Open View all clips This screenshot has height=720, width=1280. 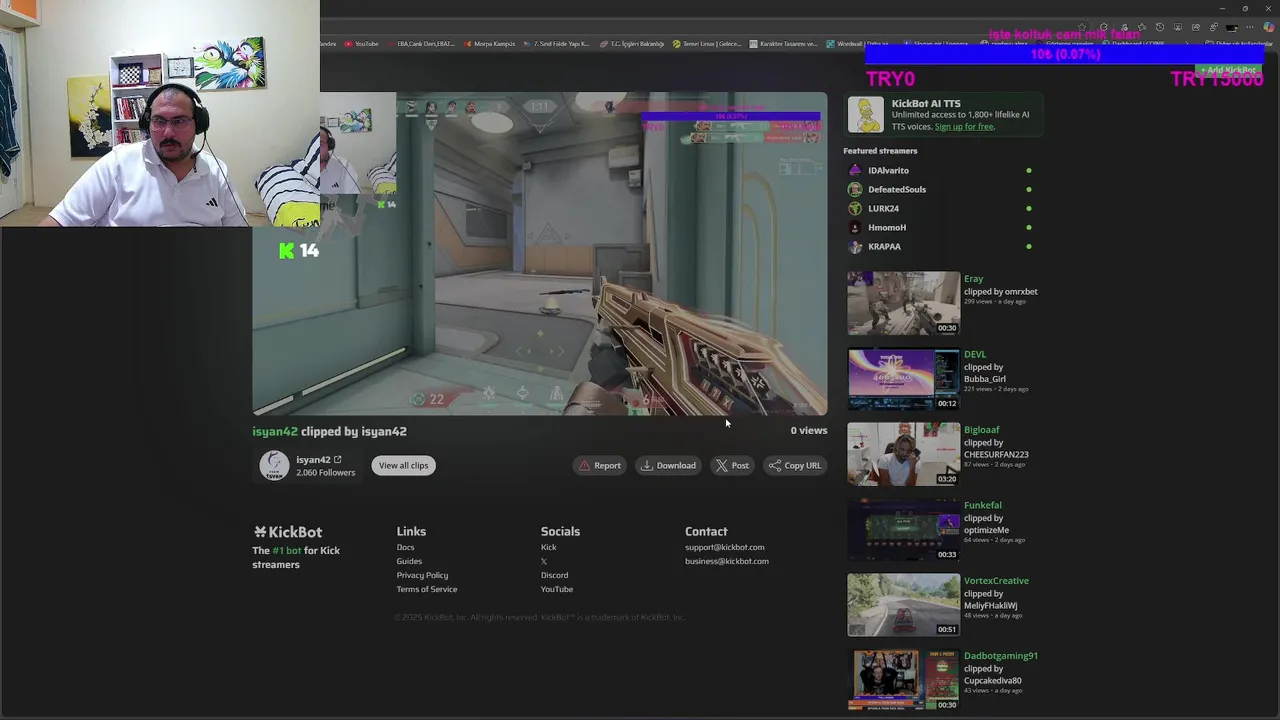tap(403, 465)
